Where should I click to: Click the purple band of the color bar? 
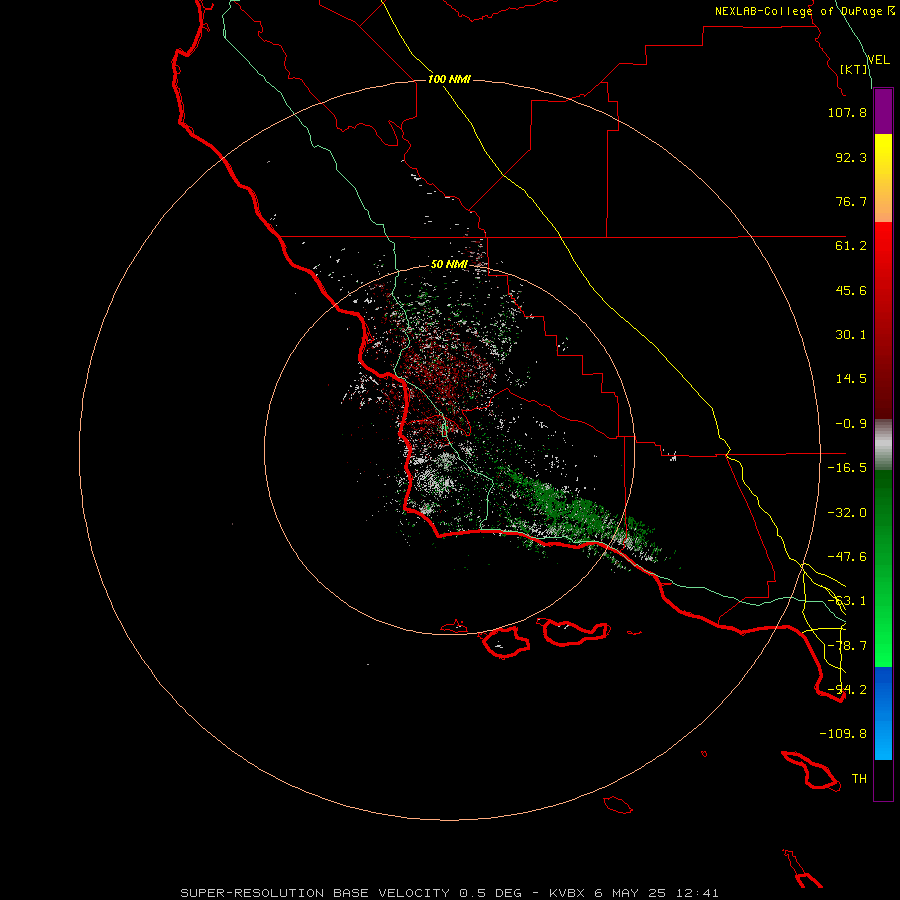(883, 111)
